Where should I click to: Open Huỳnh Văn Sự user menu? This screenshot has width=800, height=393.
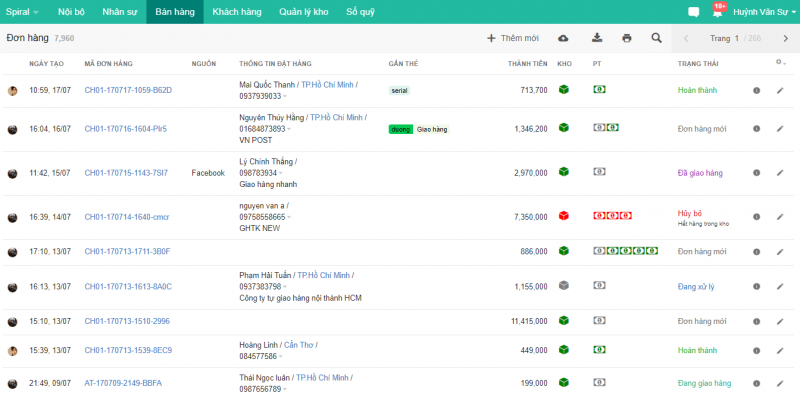[x=764, y=12]
